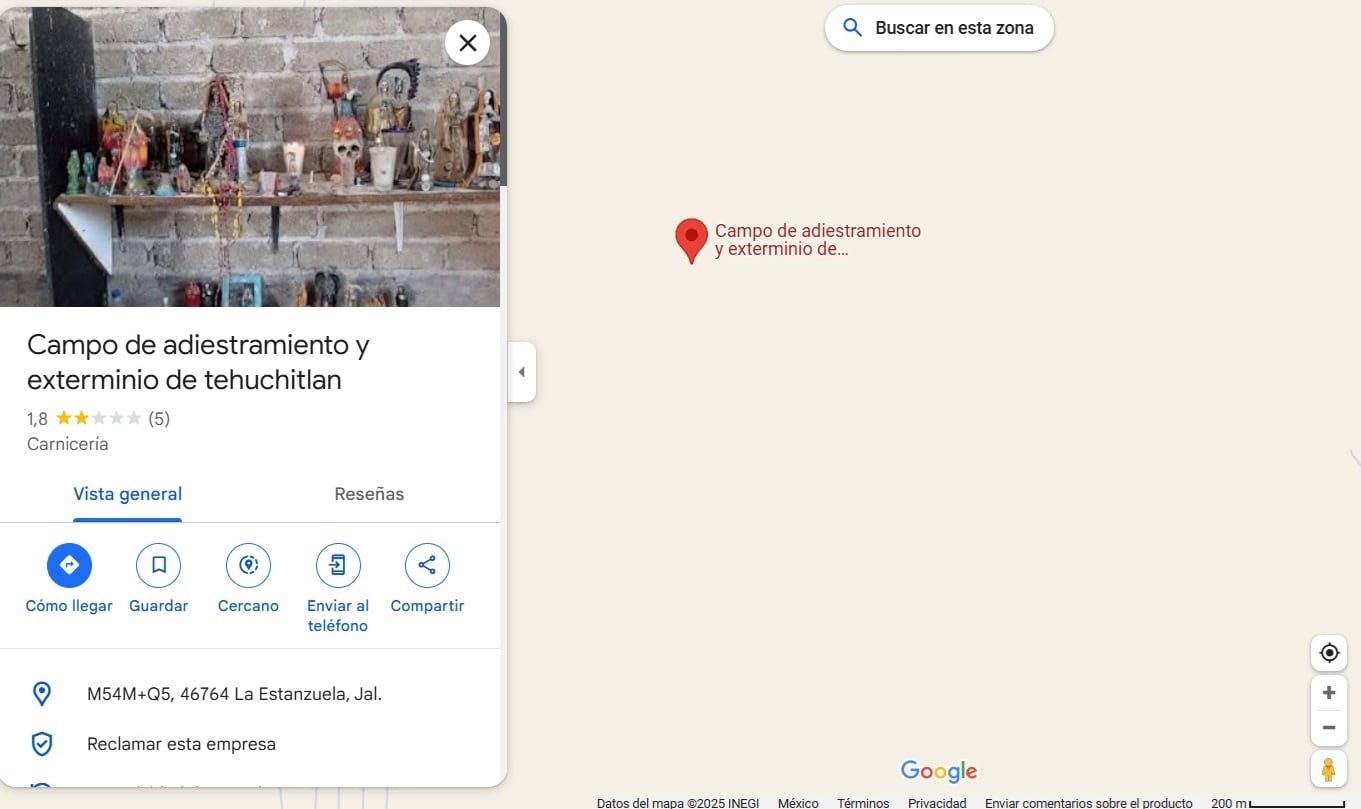
Task: Zoom in with the plus button
Action: (x=1328, y=693)
